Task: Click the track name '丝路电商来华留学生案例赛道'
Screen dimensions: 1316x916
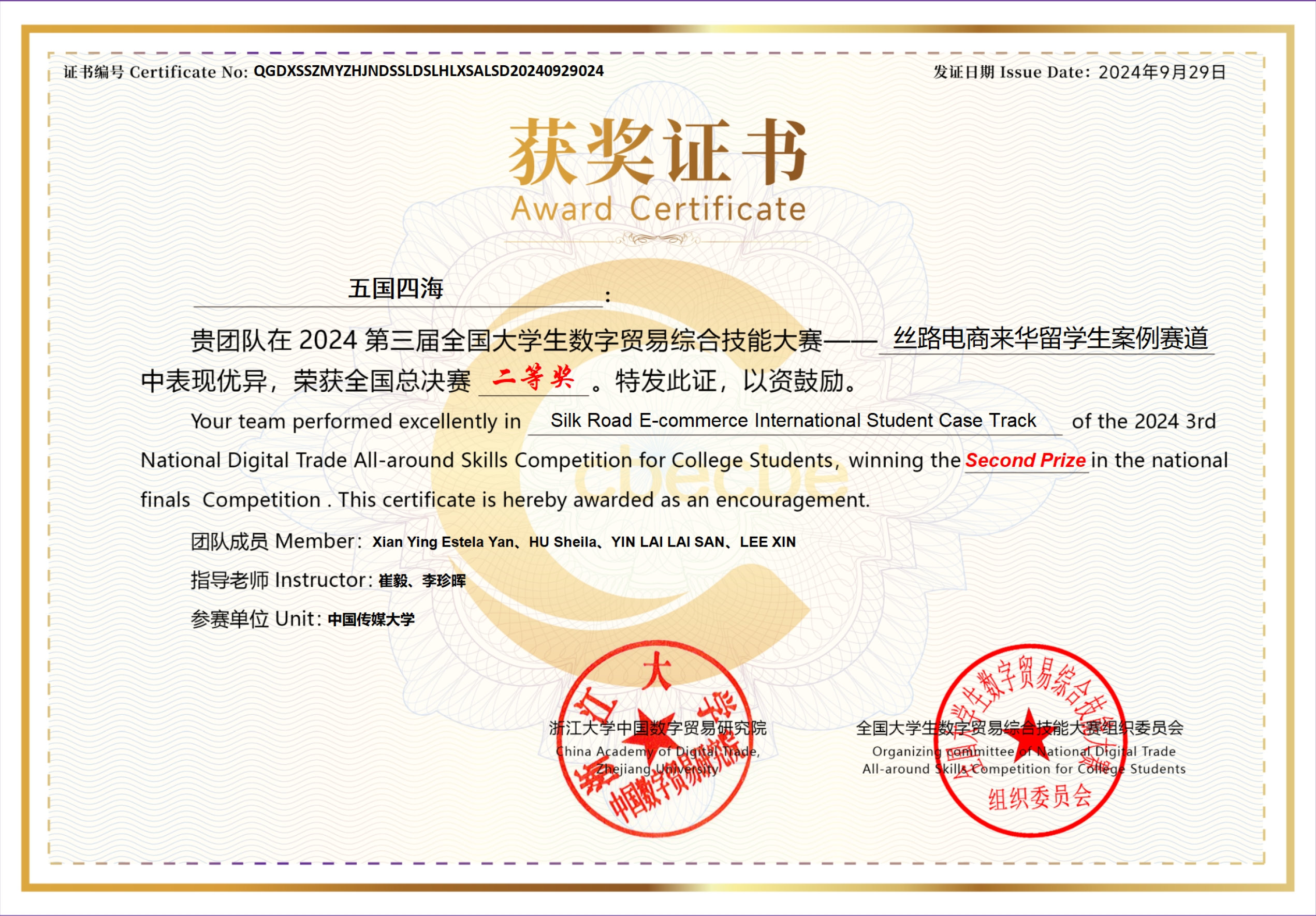Action: click(x=1050, y=338)
